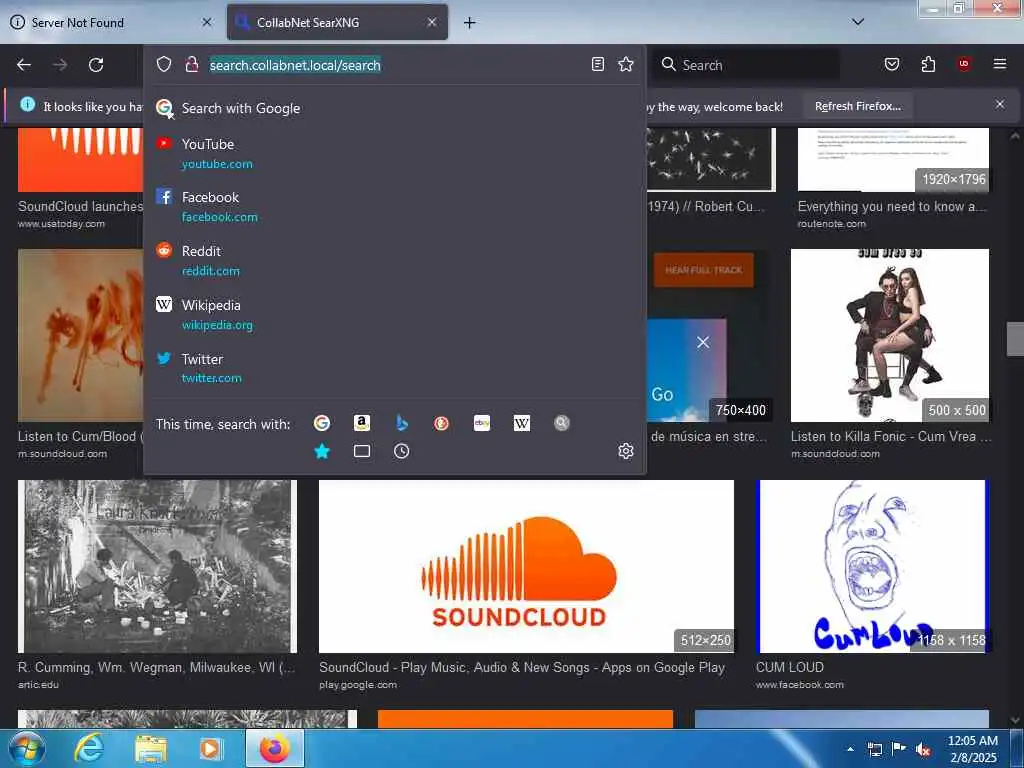Launch Windows Media Player from taskbar
This screenshot has width=1024, height=768.
pyautogui.click(x=211, y=748)
